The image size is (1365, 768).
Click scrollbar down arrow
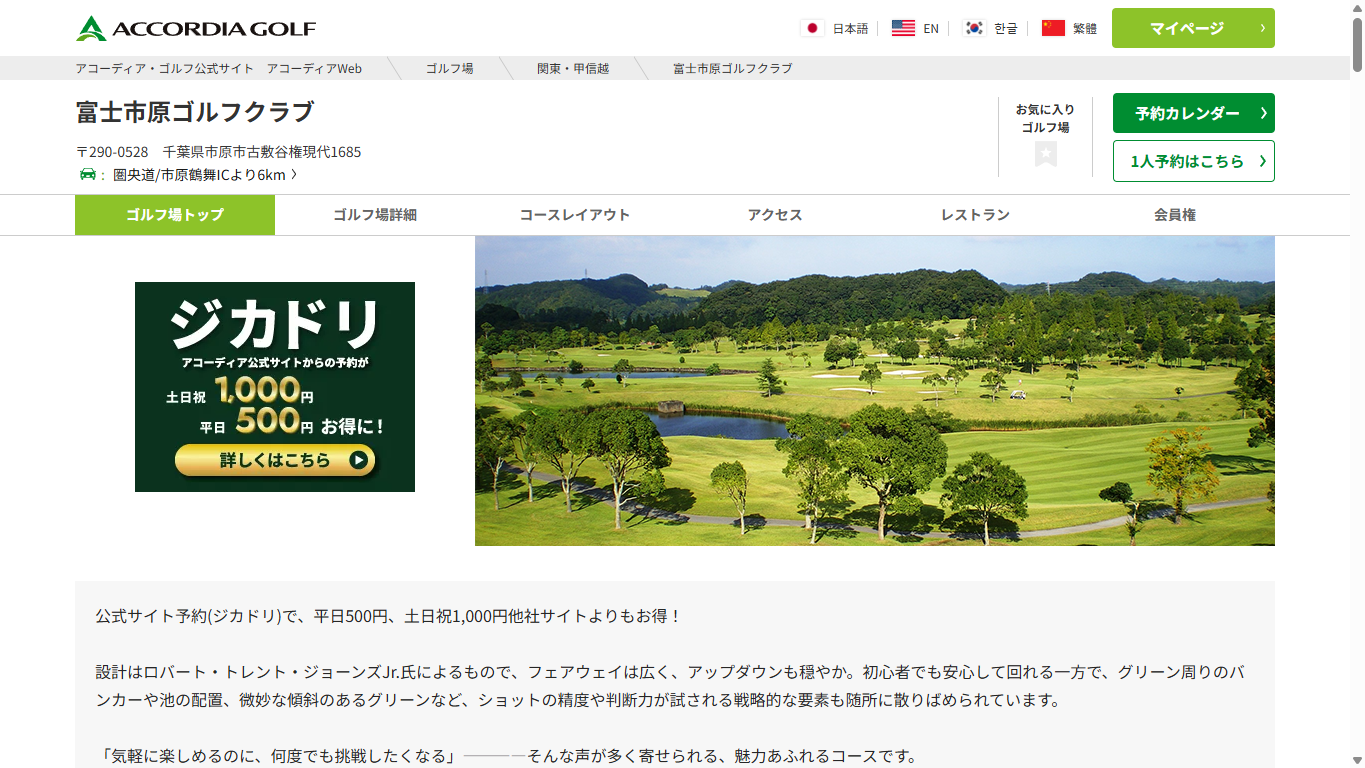point(1357,760)
